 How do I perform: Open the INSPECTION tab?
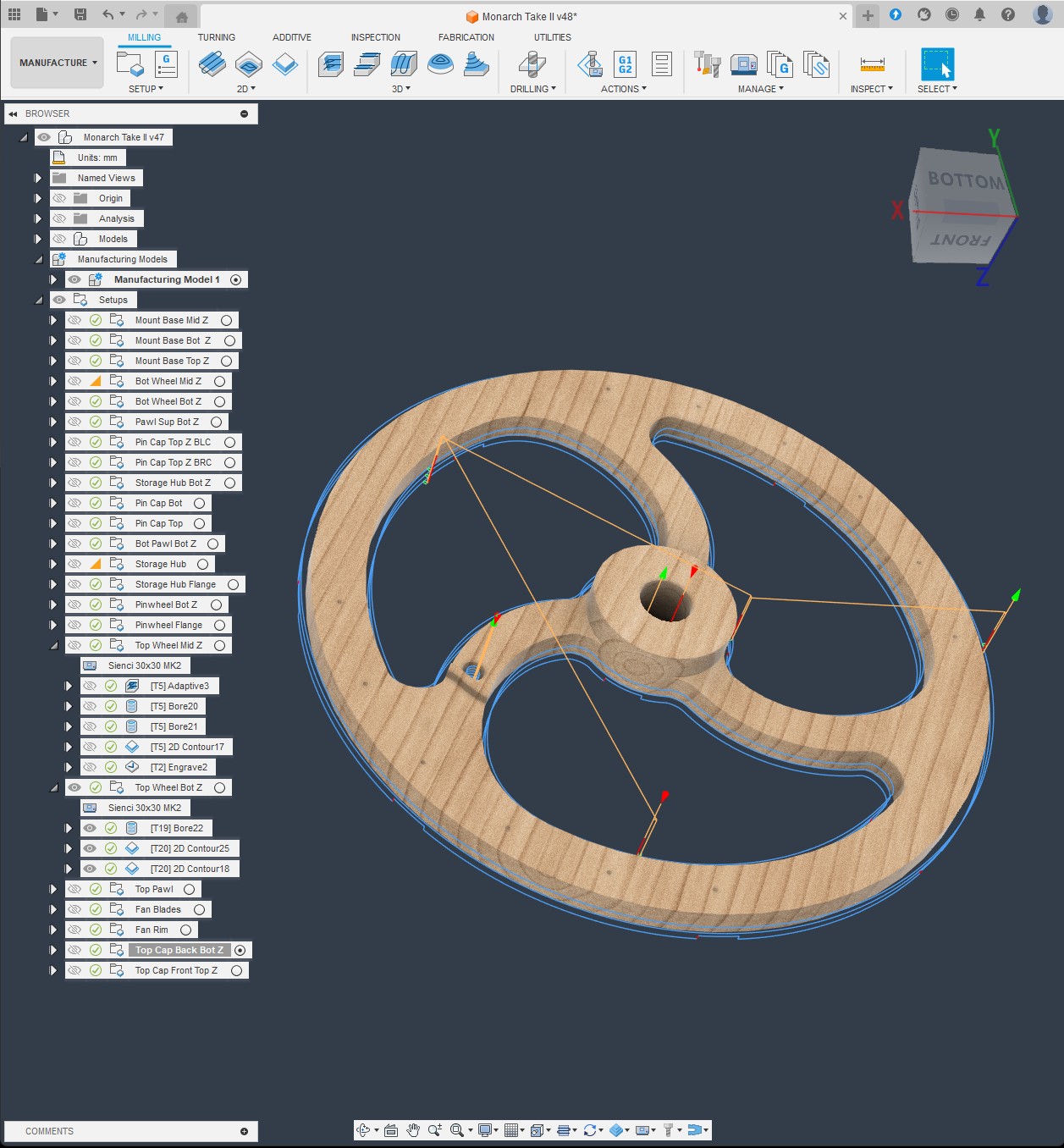[x=375, y=37]
